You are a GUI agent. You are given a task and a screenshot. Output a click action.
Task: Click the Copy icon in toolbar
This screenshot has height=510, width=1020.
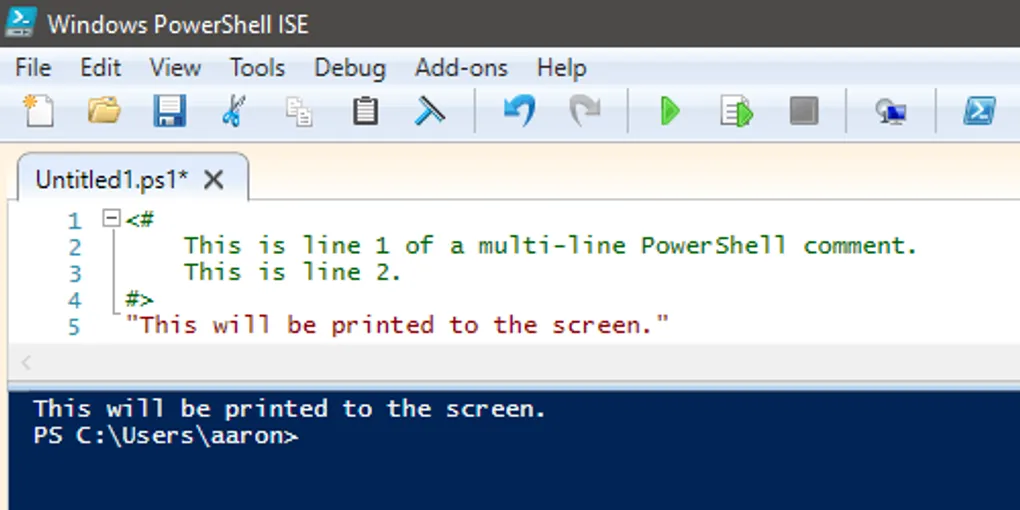tap(299, 111)
